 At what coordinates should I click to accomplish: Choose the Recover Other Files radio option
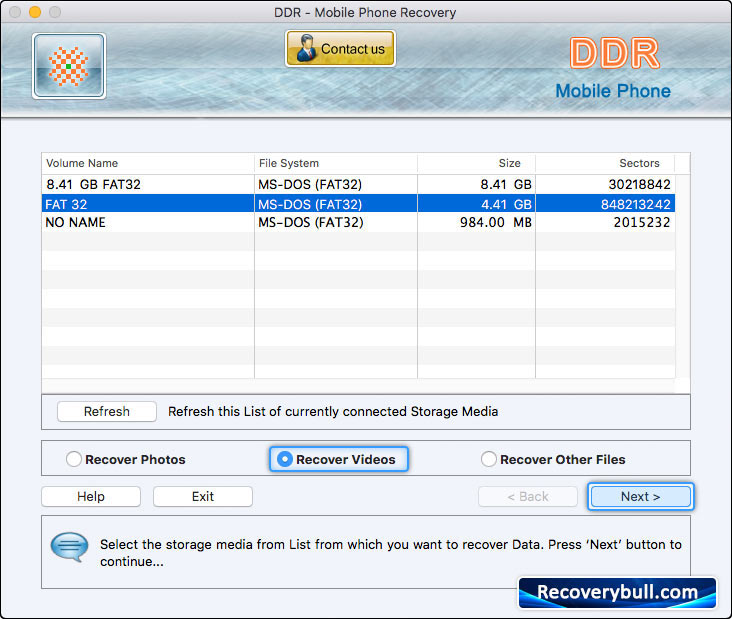[553, 459]
